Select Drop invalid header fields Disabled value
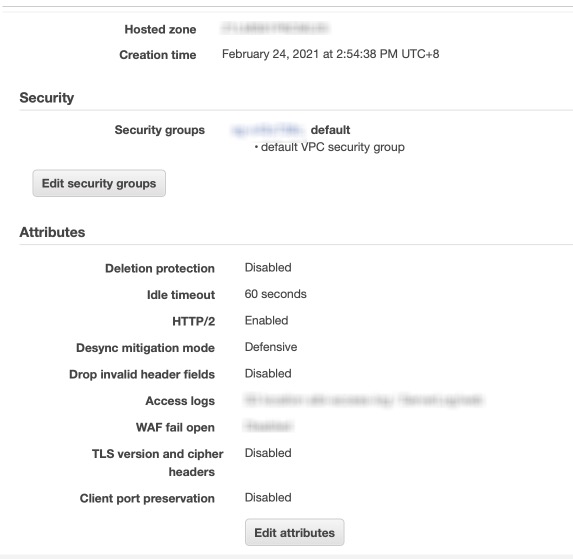 268,373
